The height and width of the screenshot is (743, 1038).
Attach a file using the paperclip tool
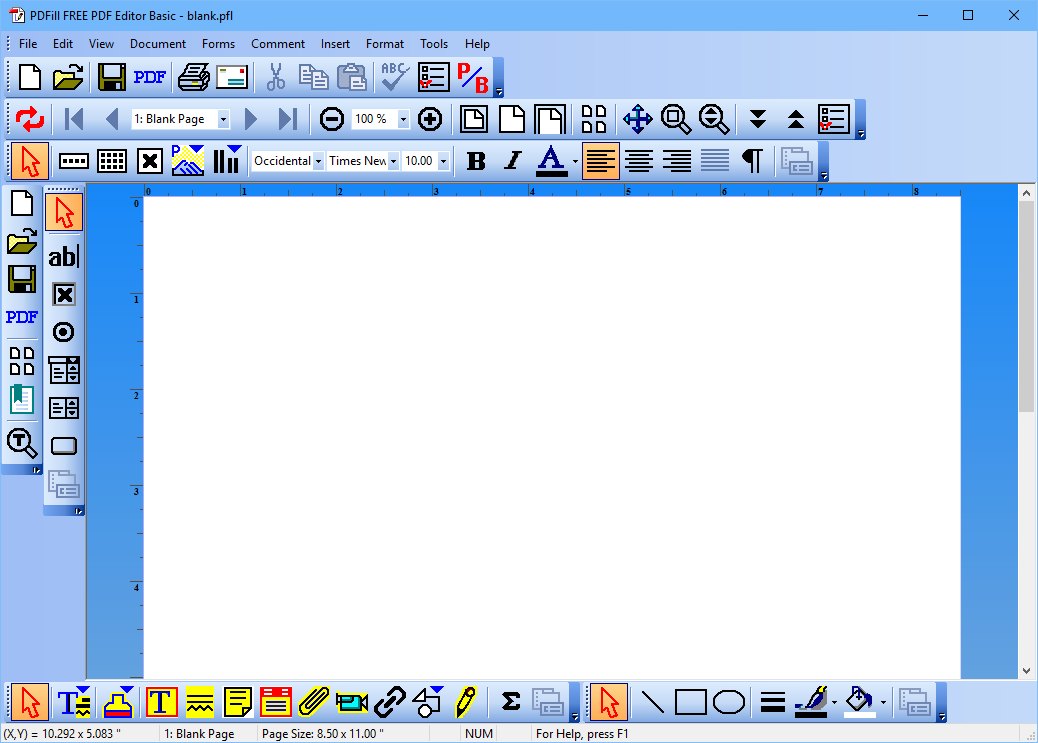(311, 702)
